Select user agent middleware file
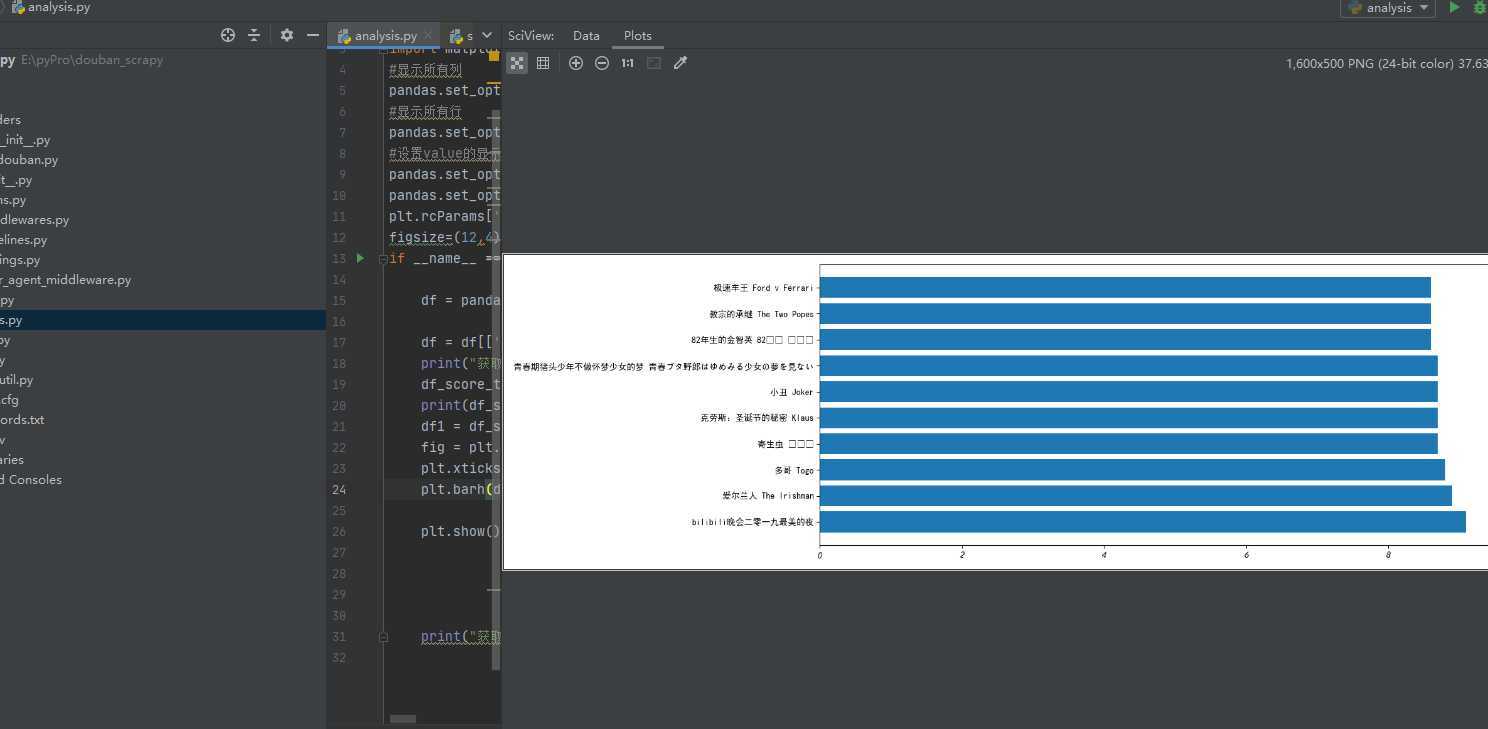The image size is (1488, 729). pos(65,280)
